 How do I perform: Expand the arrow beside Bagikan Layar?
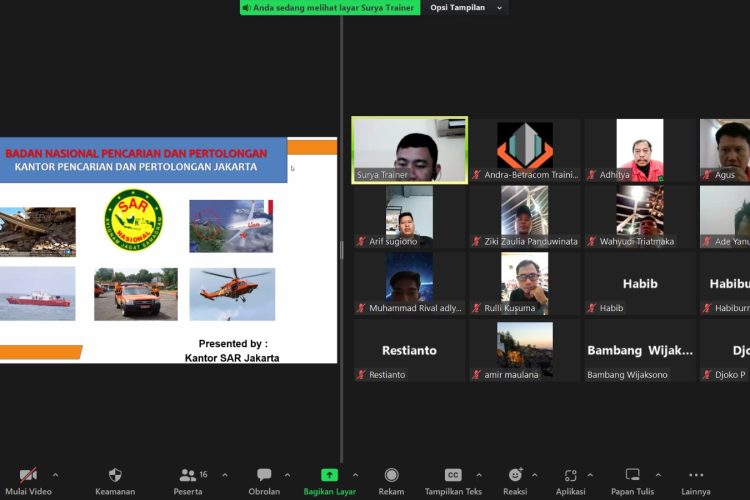(x=355, y=475)
